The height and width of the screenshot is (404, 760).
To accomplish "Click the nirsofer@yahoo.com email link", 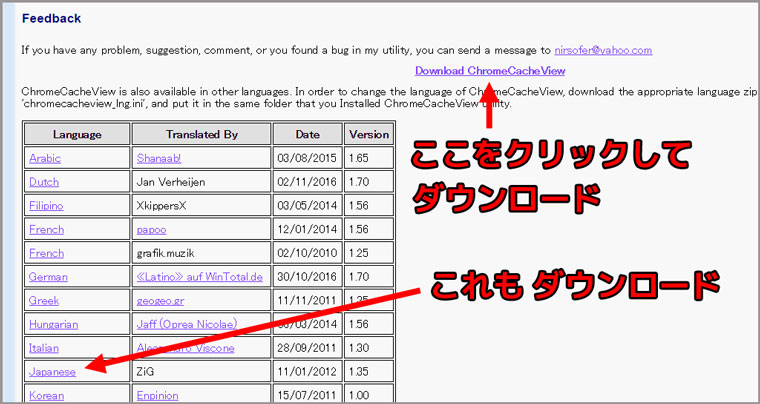I will pos(603,50).
